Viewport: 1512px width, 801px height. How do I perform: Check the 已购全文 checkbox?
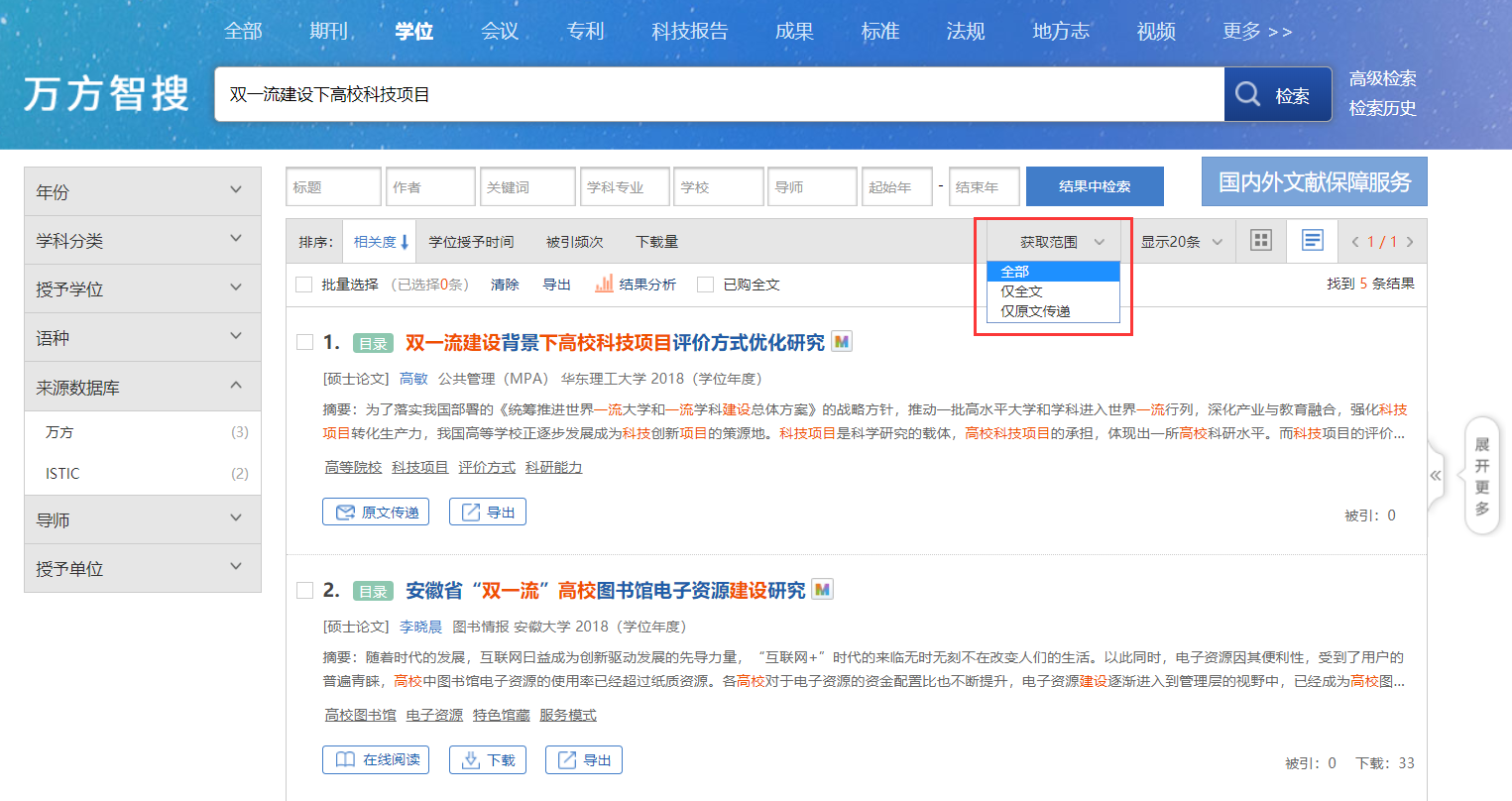(705, 285)
